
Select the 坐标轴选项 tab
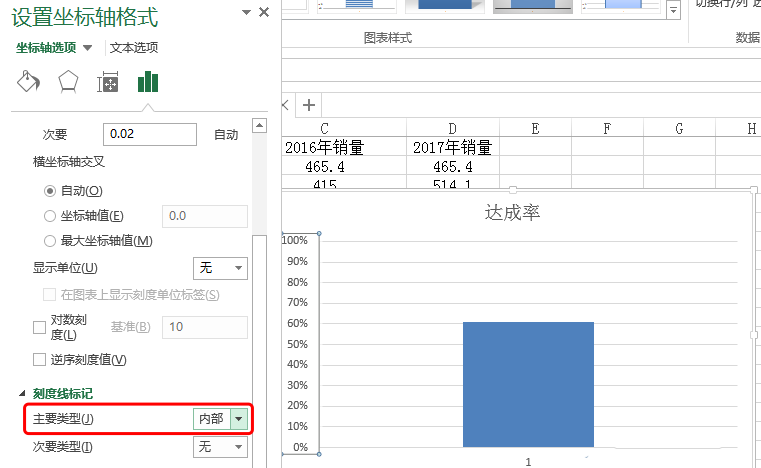[x=46, y=48]
